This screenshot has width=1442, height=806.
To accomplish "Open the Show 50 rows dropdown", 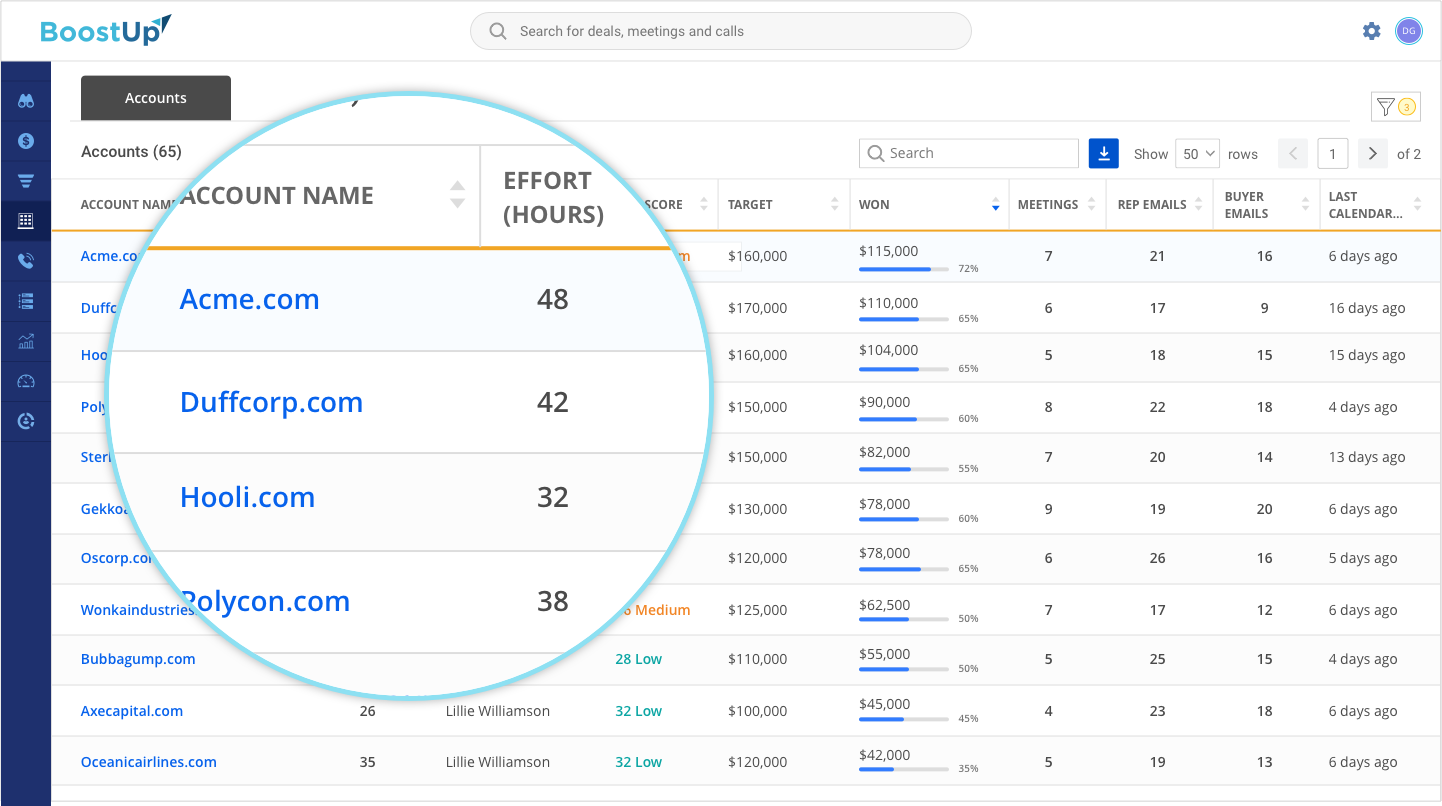I will click(x=1197, y=153).
